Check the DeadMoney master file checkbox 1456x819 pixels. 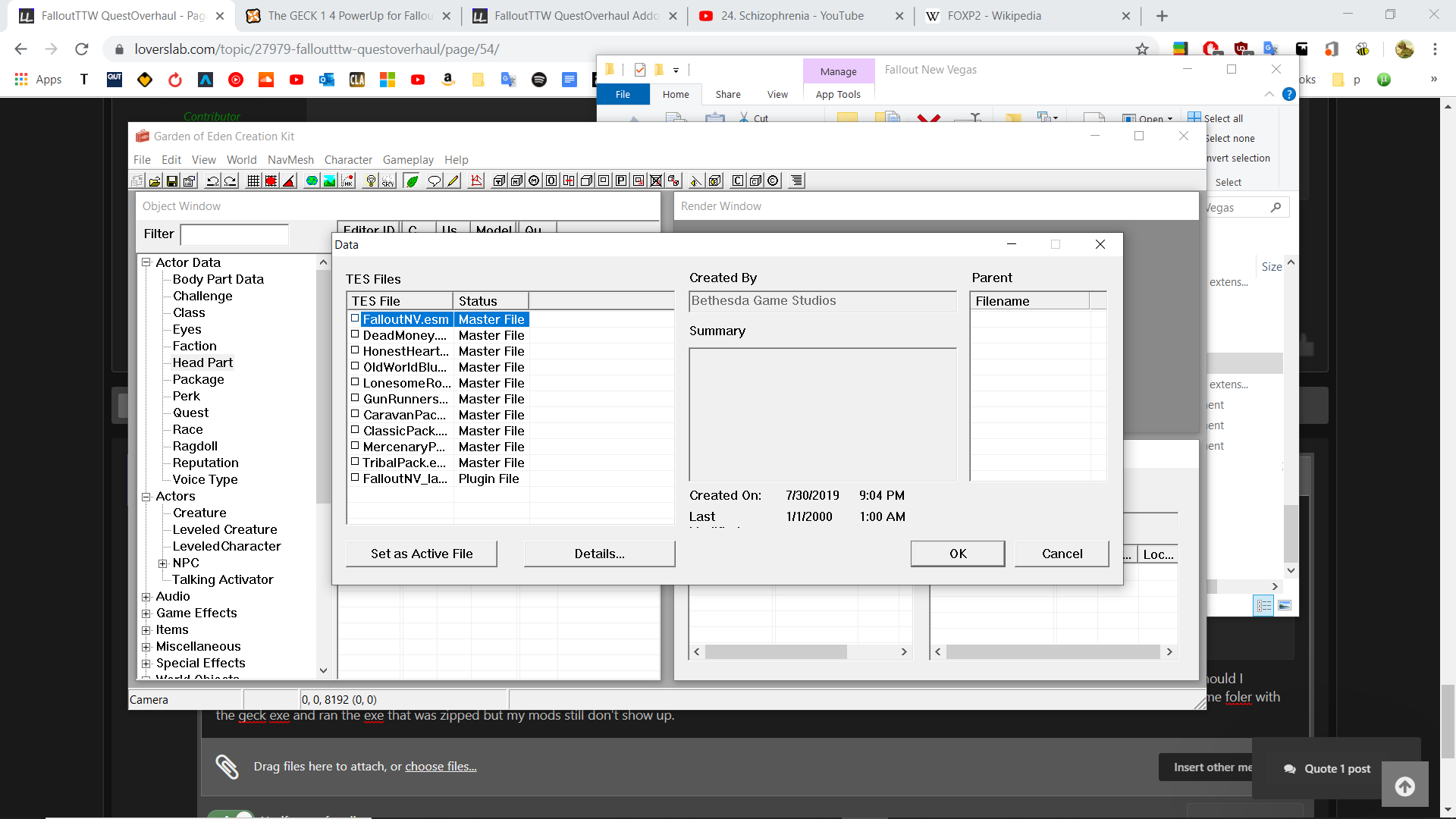click(x=355, y=334)
